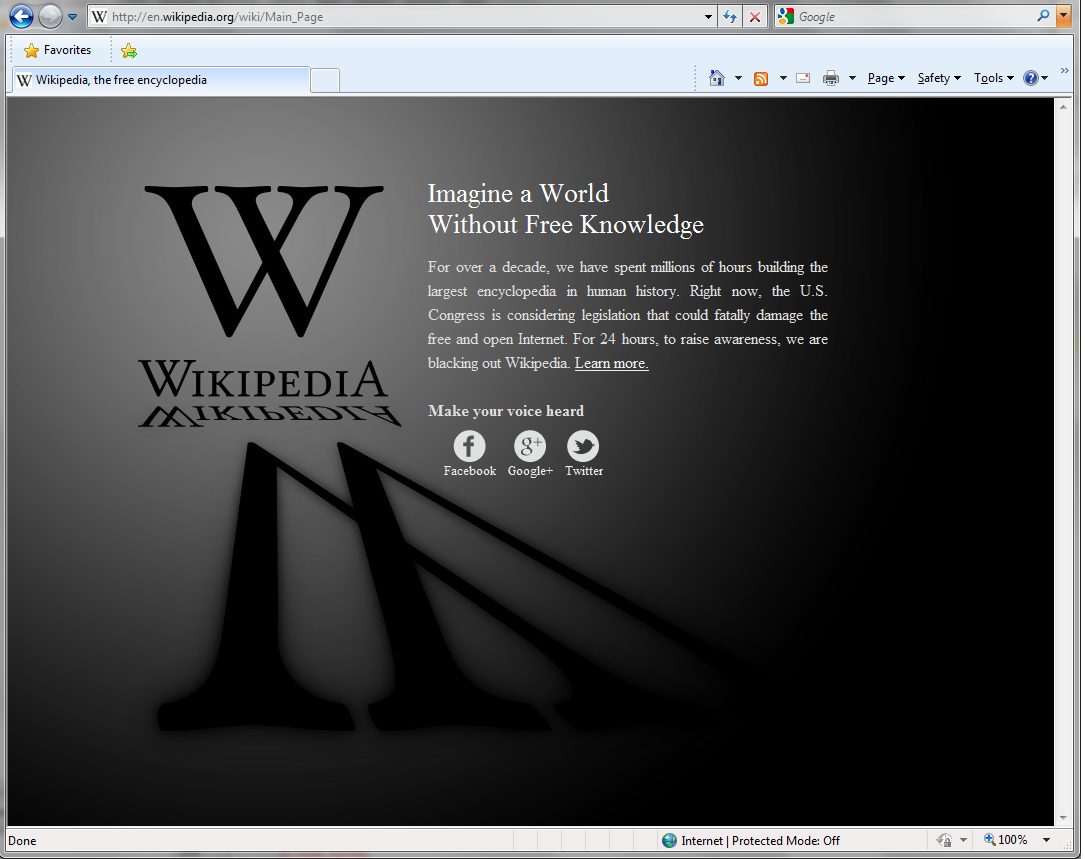1085x859 pixels.
Task: Show more command bar items chevron
Action: (1064, 71)
